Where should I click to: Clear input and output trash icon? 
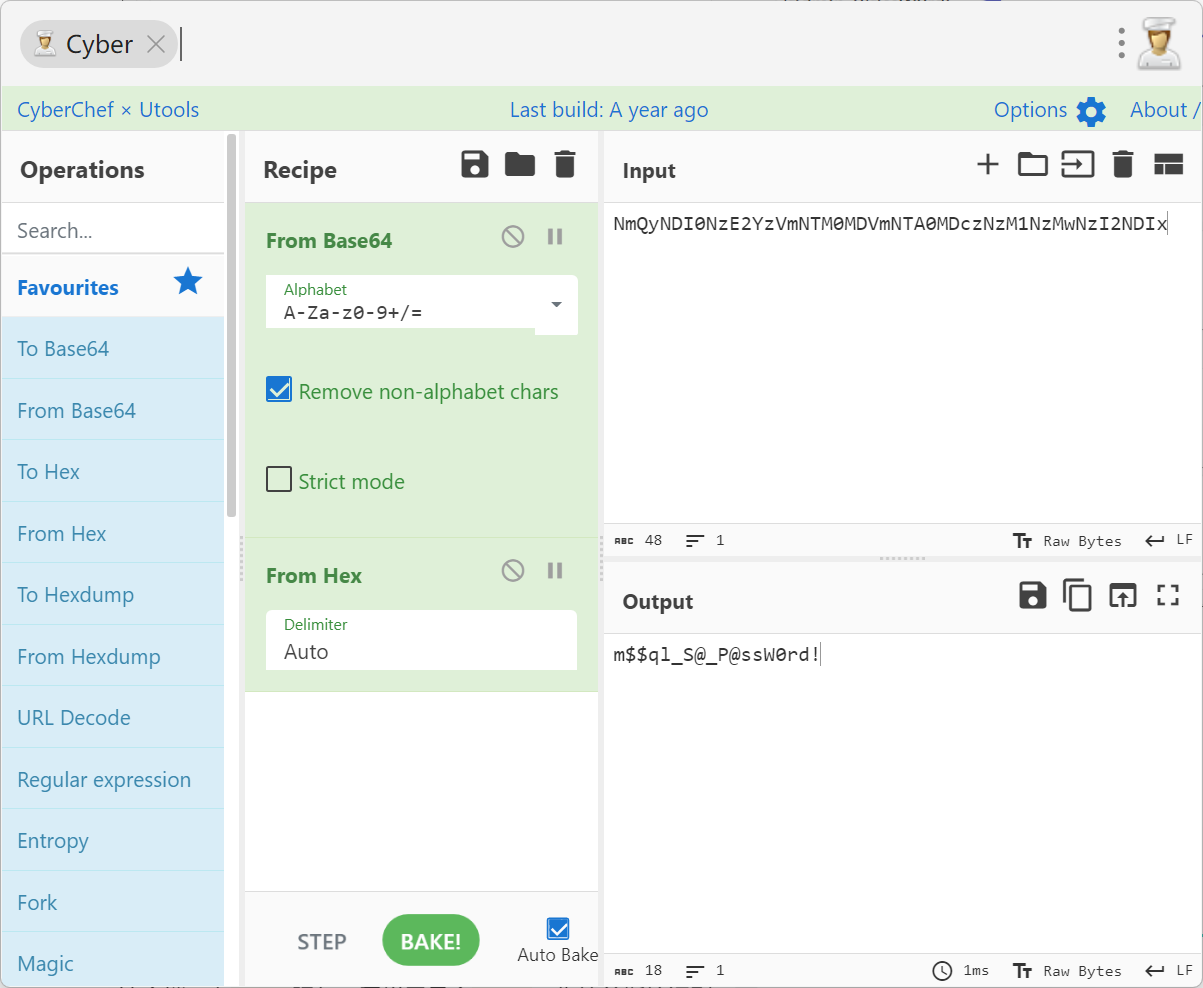[x=1123, y=165]
